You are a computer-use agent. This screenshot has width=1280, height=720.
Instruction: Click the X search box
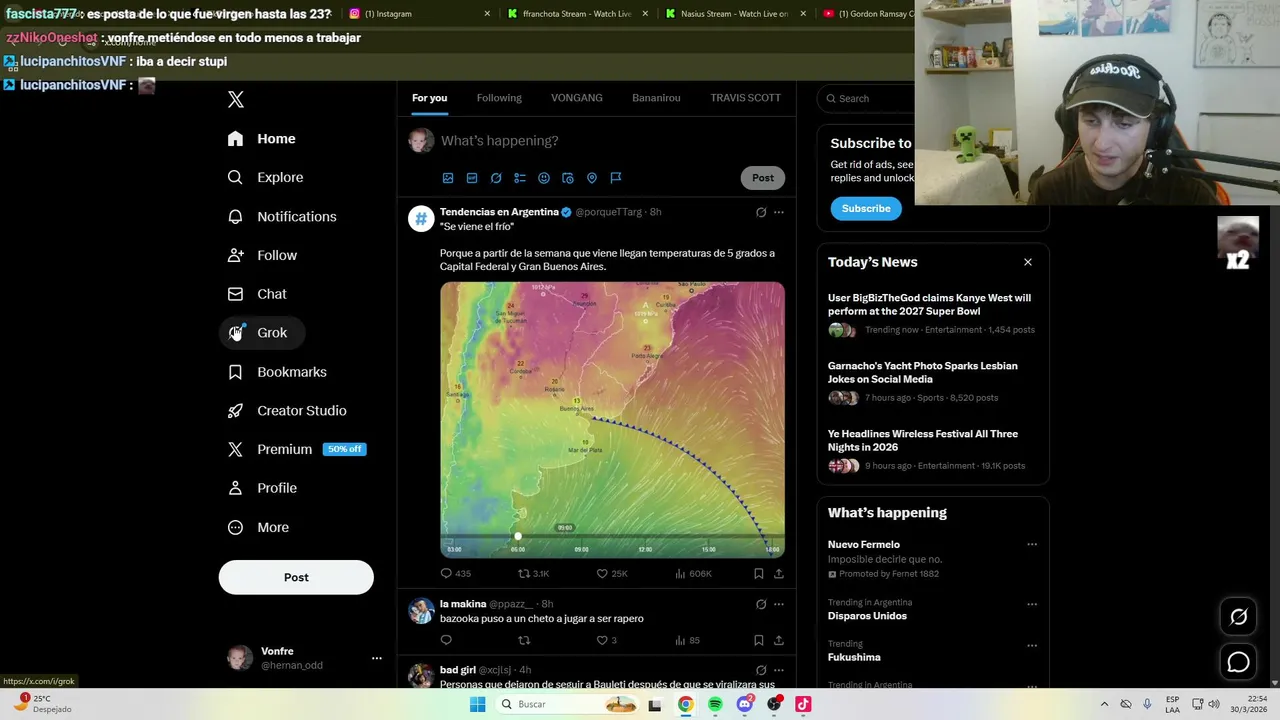click(x=868, y=98)
